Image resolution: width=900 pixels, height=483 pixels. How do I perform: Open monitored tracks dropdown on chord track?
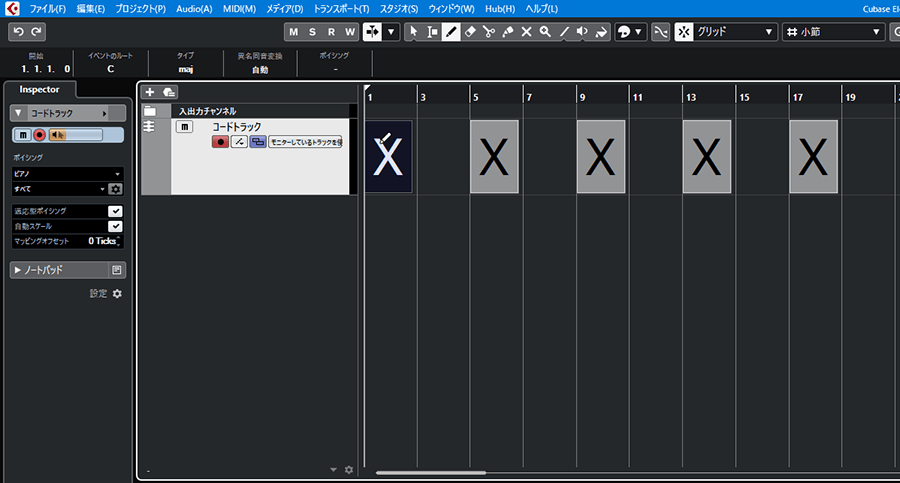coord(305,141)
